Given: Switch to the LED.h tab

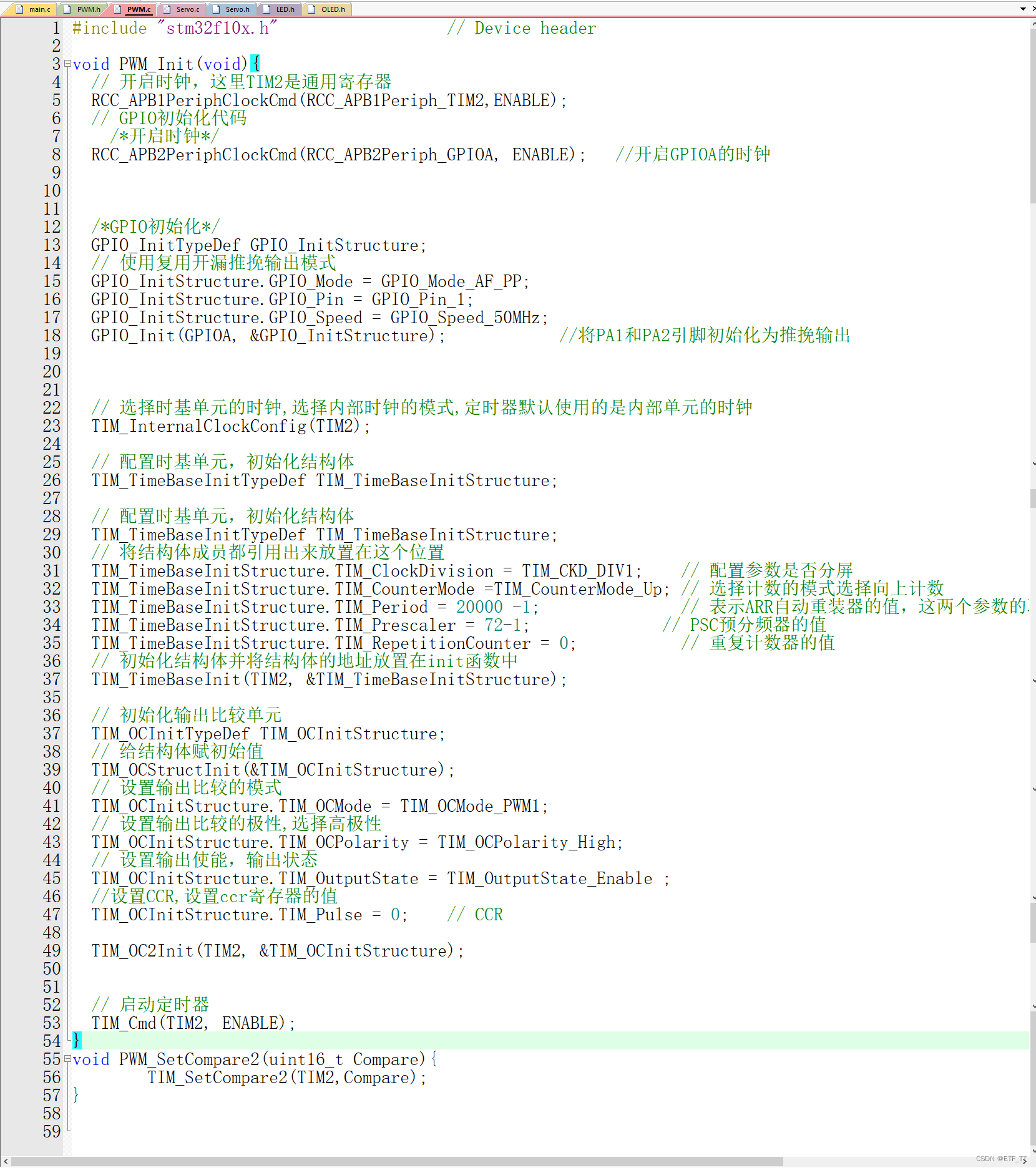Looking at the screenshot, I should click(280, 9).
